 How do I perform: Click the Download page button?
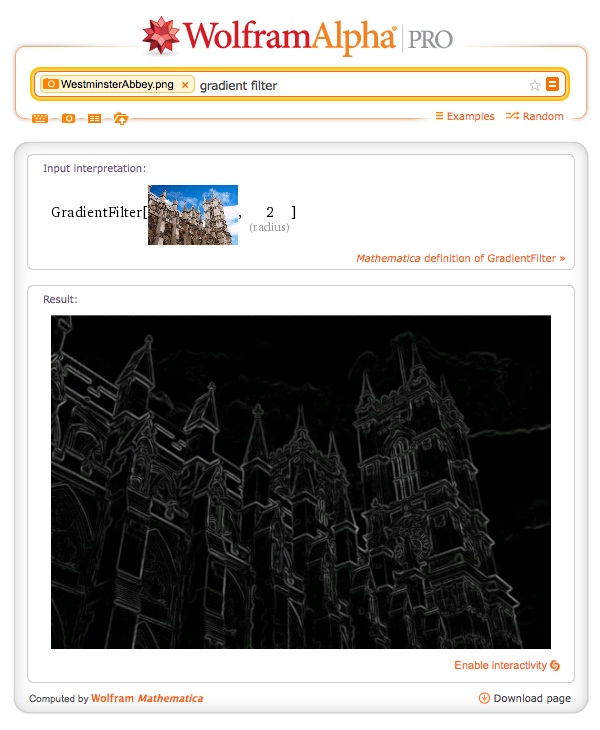point(531,698)
